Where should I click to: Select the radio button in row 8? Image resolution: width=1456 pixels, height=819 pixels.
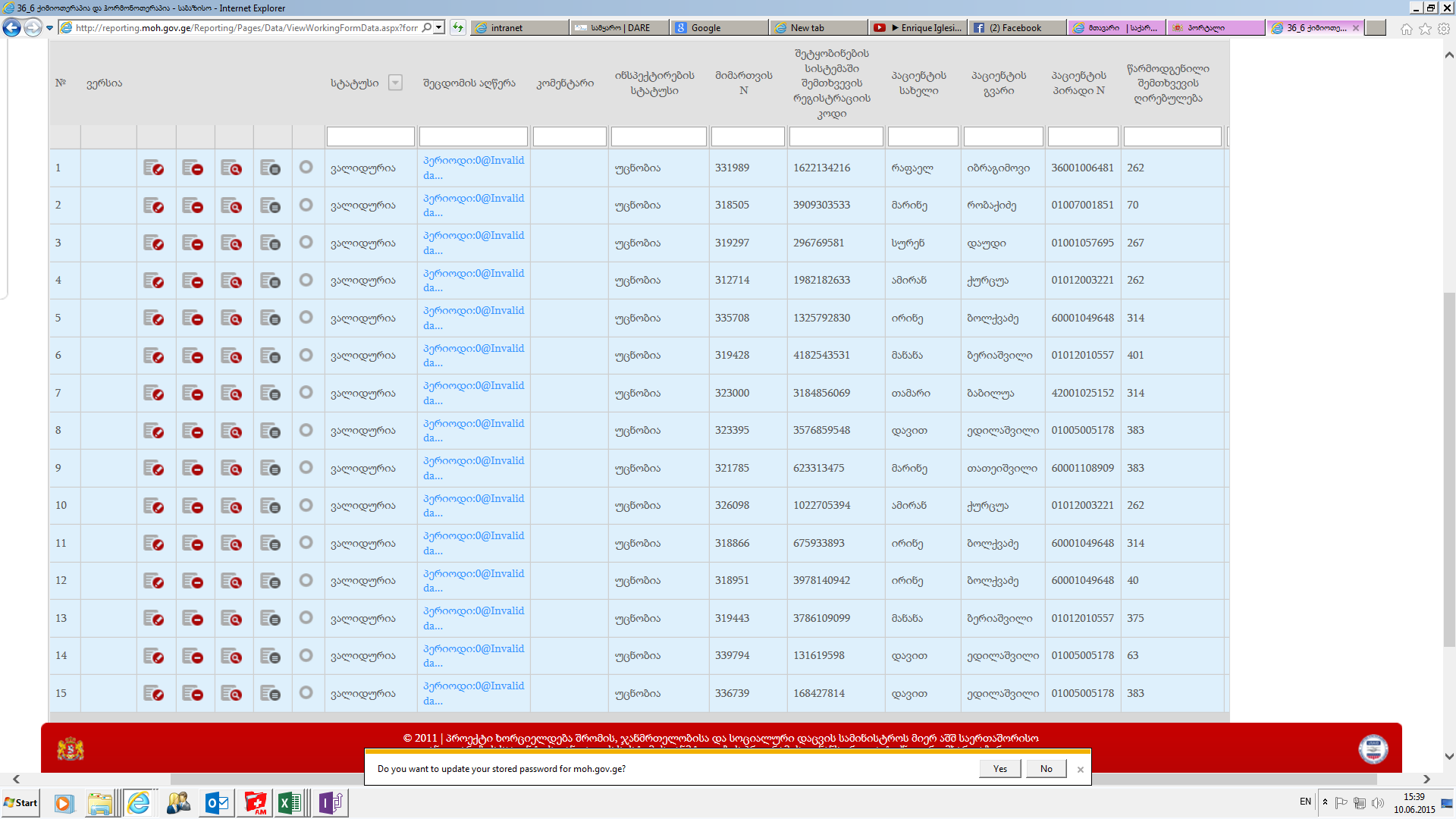[x=306, y=430]
